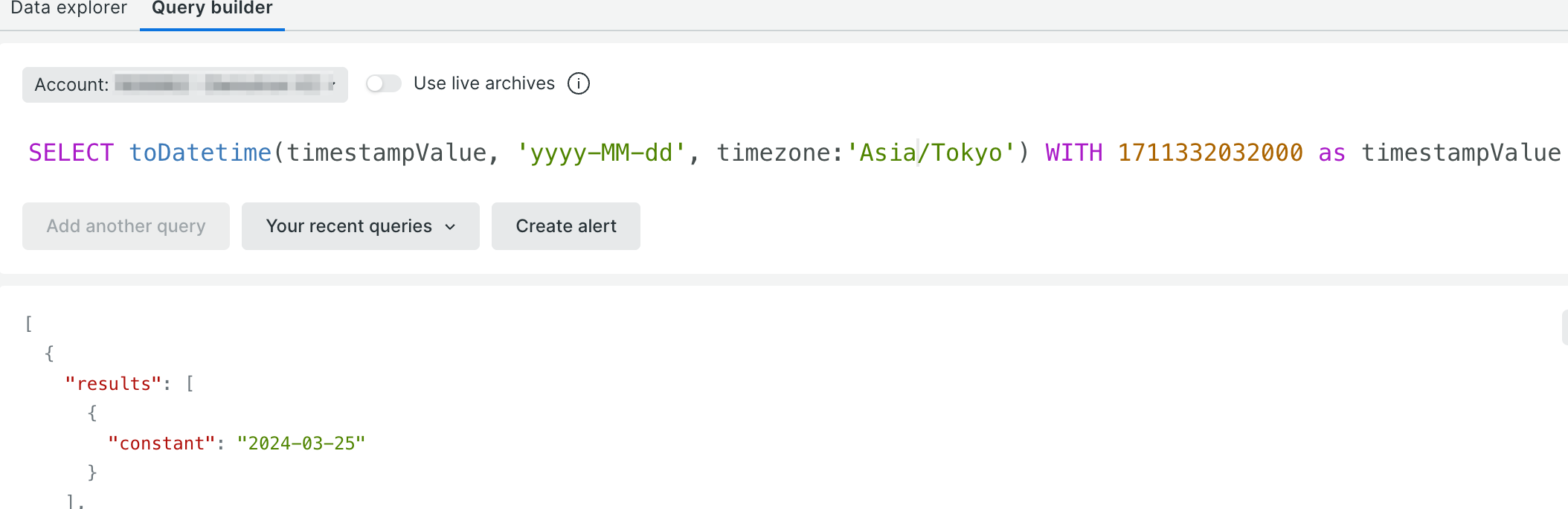
Task: Click the "results" key in JSON output
Action: [x=113, y=384]
